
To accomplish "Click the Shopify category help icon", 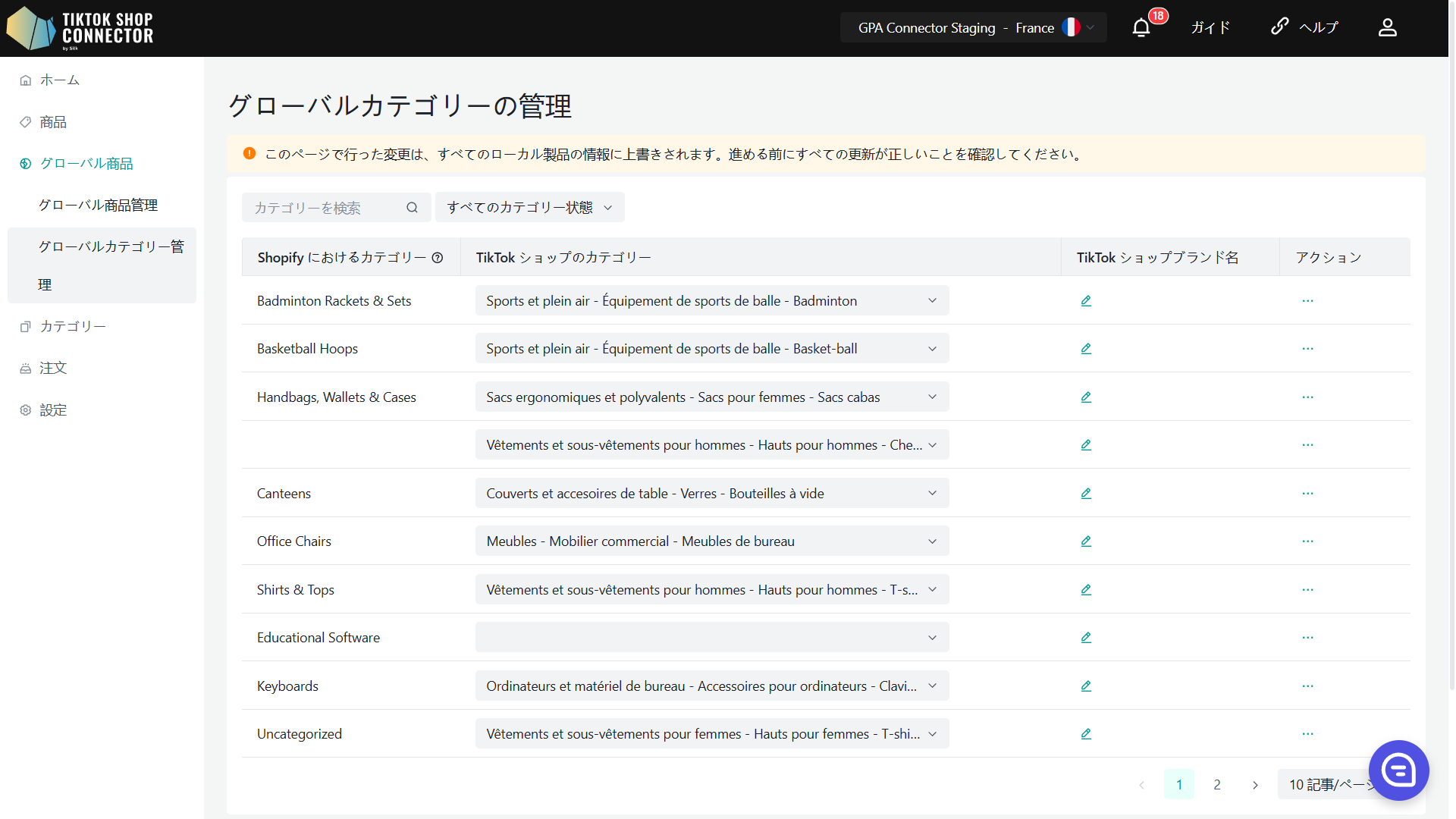I will point(438,258).
